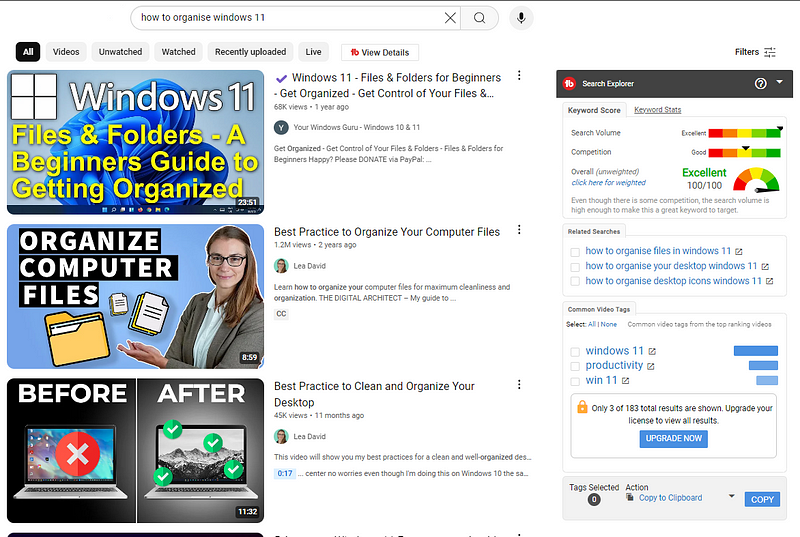This screenshot has height=537, width=800.
Task: Open more options for Clean and Organize Your Desktop video
Action: click(x=519, y=384)
